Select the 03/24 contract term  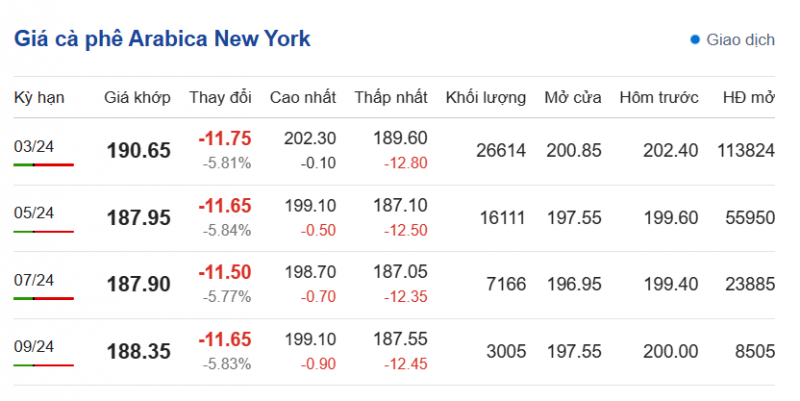(x=34, y=146)
